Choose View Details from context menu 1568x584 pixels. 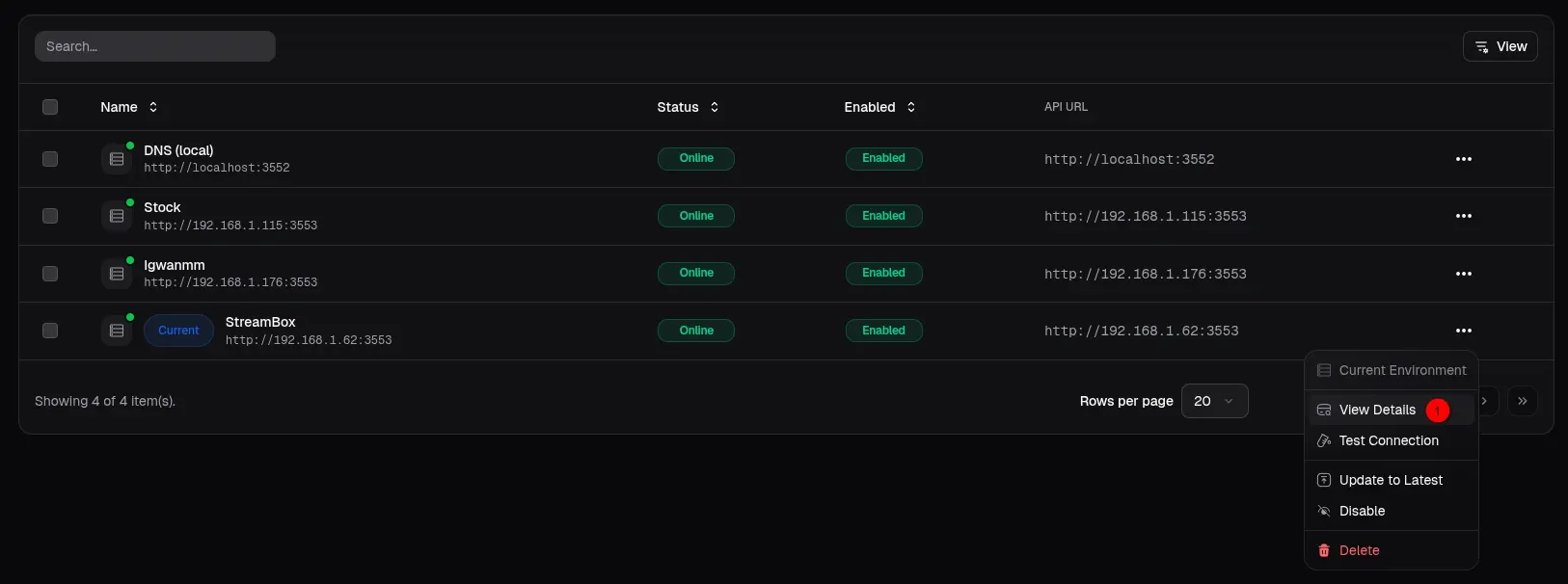[x=1377, y=410]
